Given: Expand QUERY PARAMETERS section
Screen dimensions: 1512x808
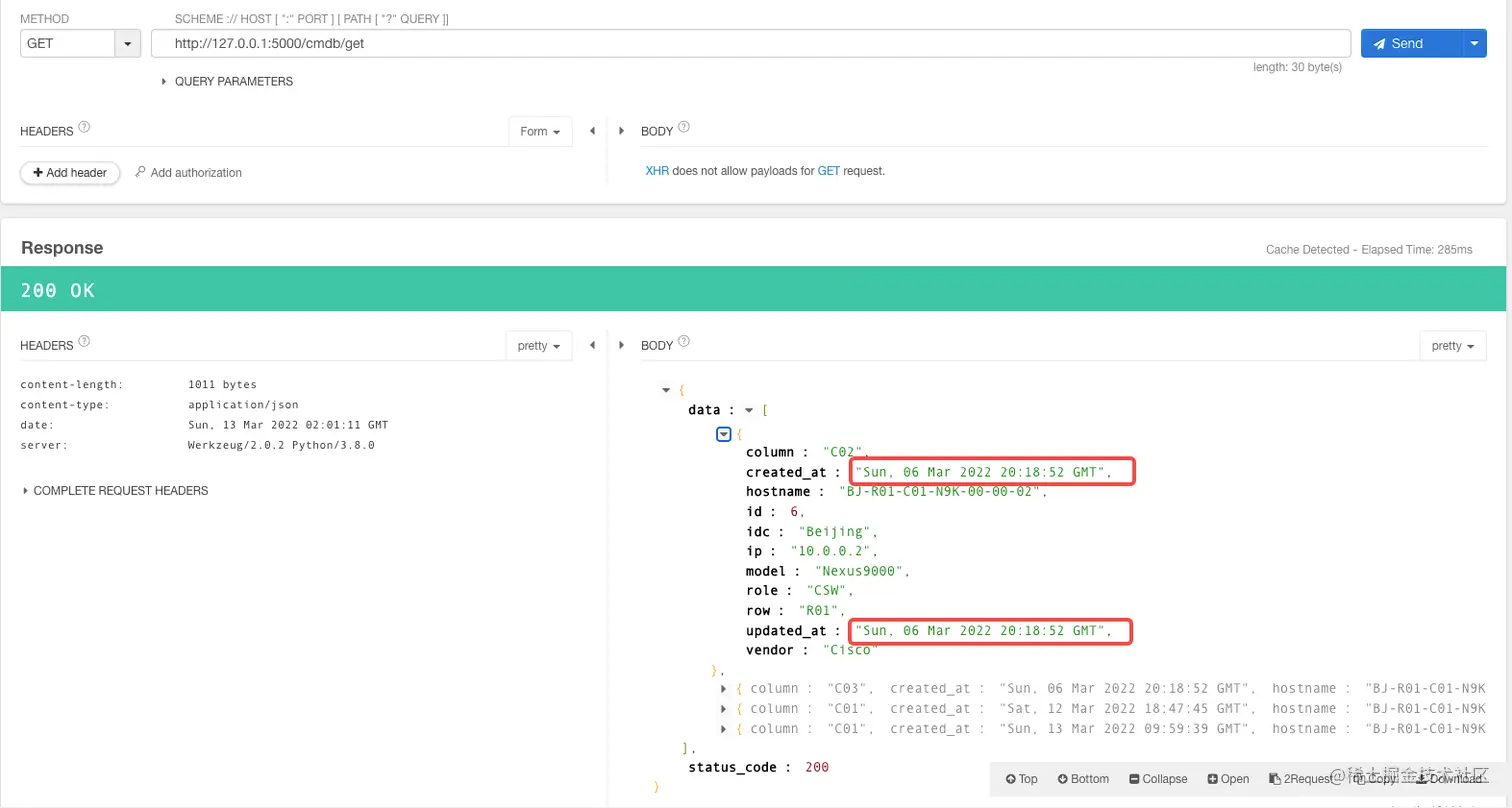Looking at the screenshot, I should click(227, 82).
